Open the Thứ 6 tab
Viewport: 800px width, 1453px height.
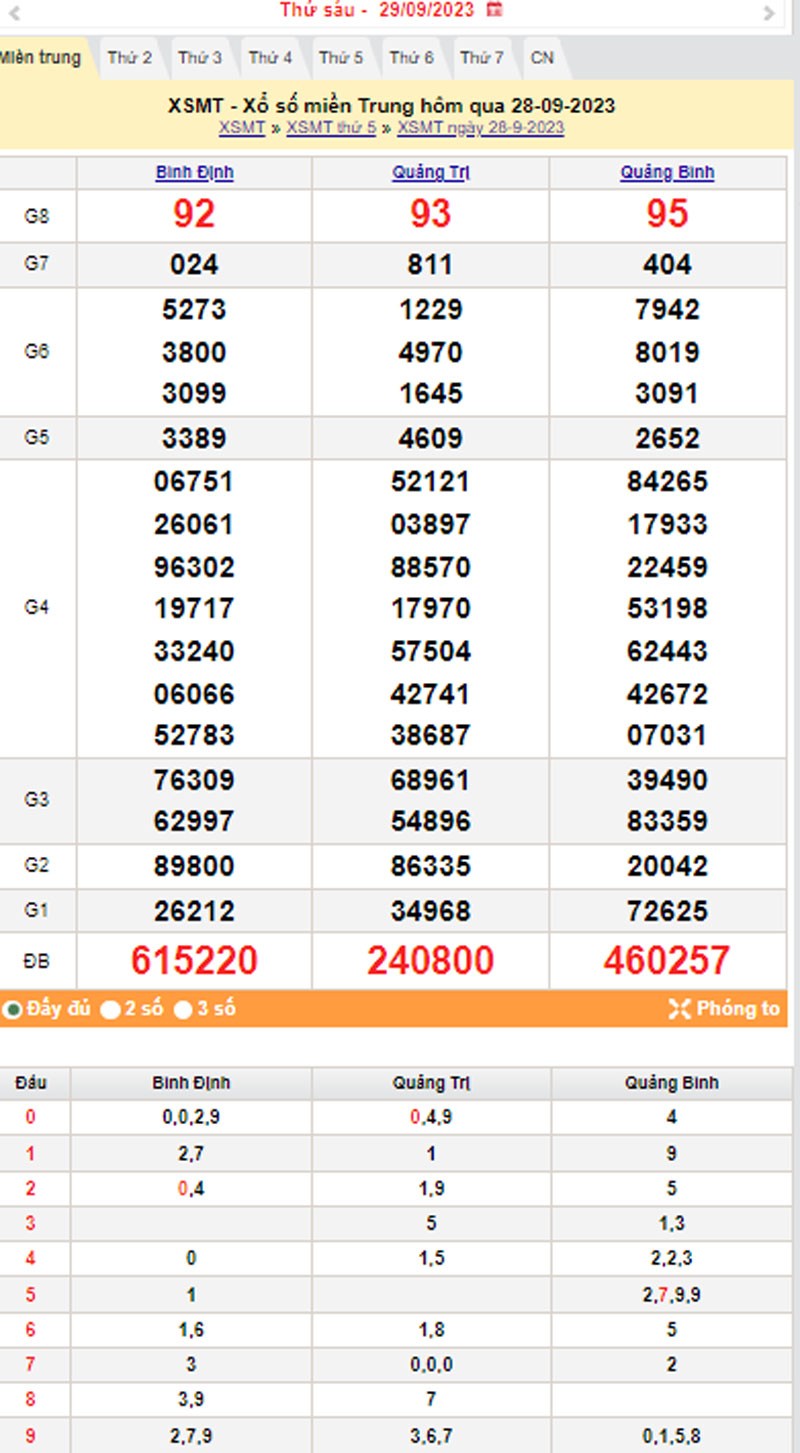pyautogui.click(x=411, y=58)
